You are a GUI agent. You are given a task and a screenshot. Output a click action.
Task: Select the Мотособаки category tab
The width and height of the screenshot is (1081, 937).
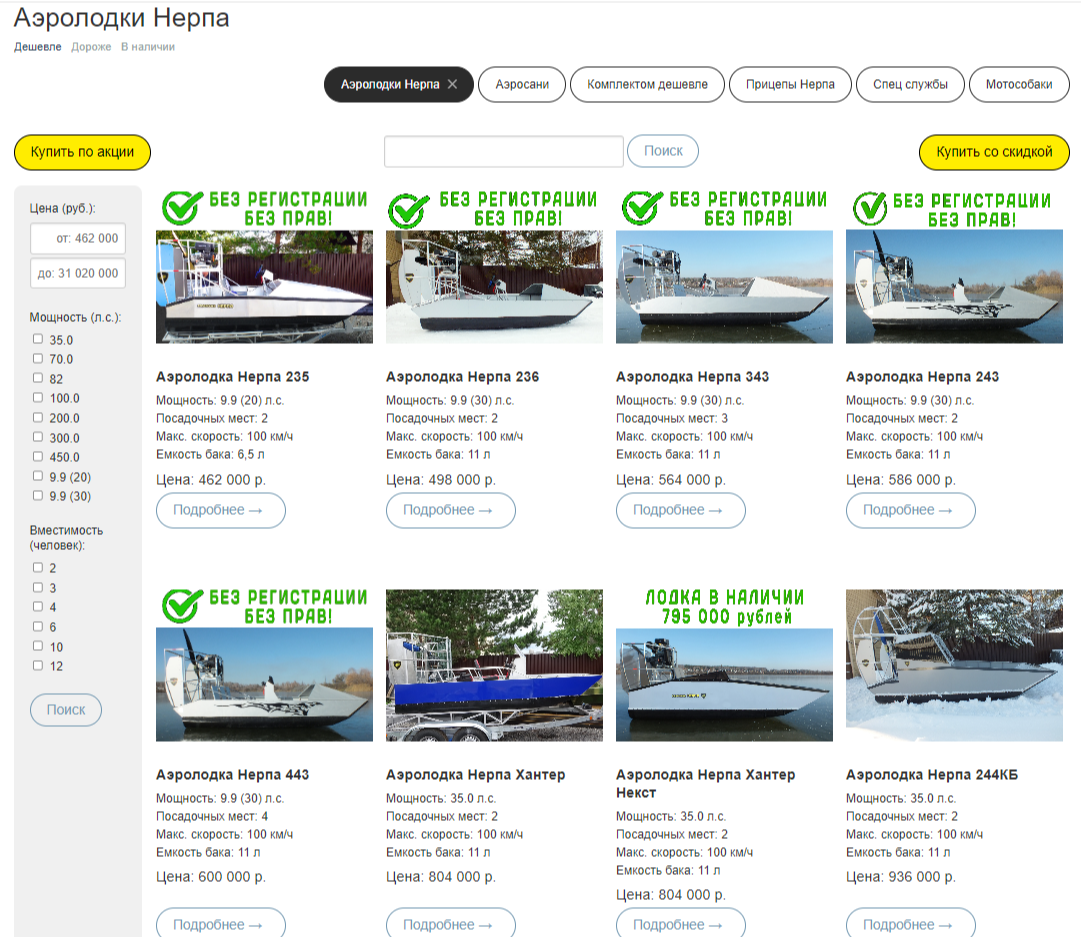(x=1019, y=84)
